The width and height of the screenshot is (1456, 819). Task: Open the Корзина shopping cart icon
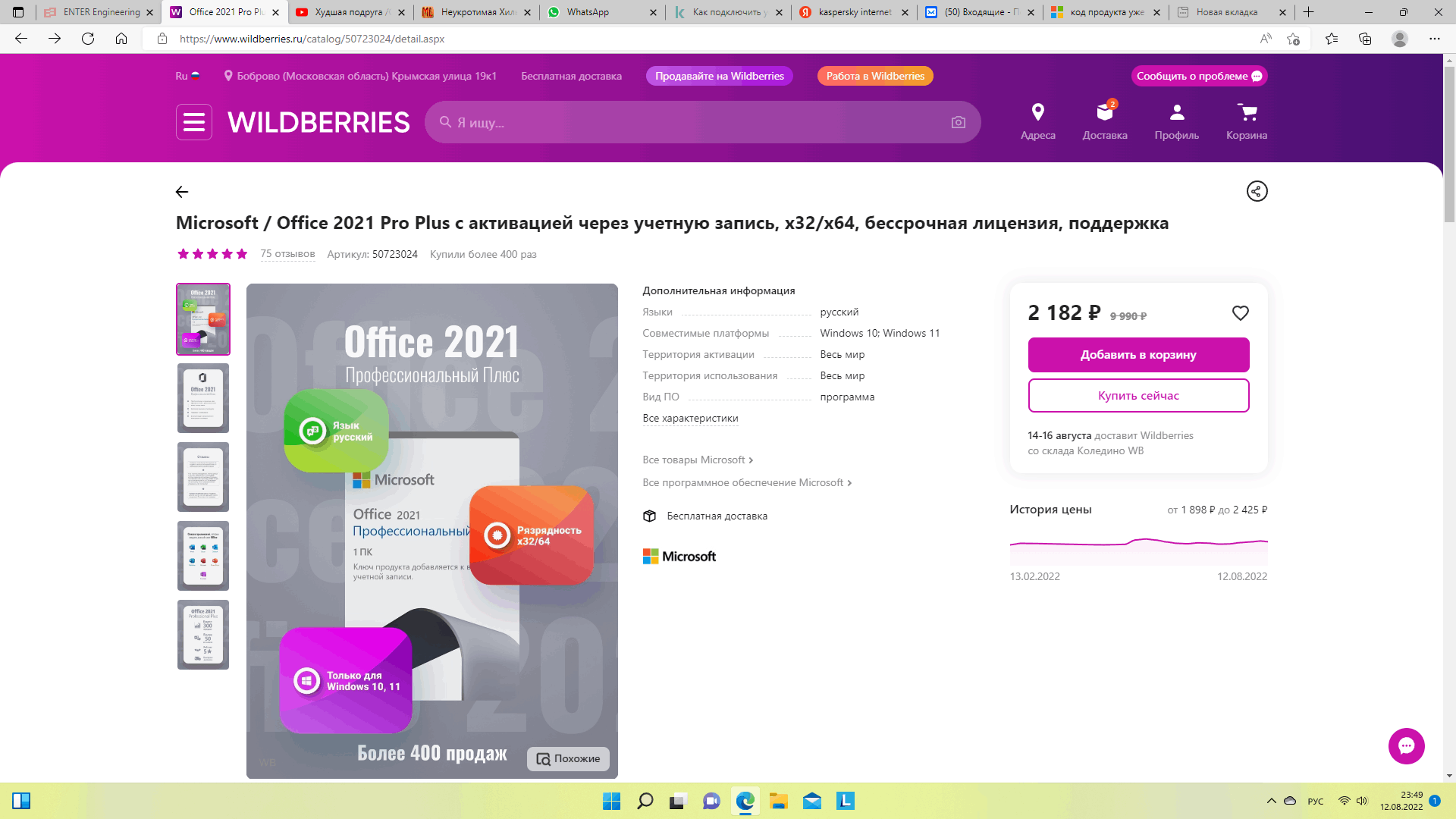click(x=1245, y=116)
